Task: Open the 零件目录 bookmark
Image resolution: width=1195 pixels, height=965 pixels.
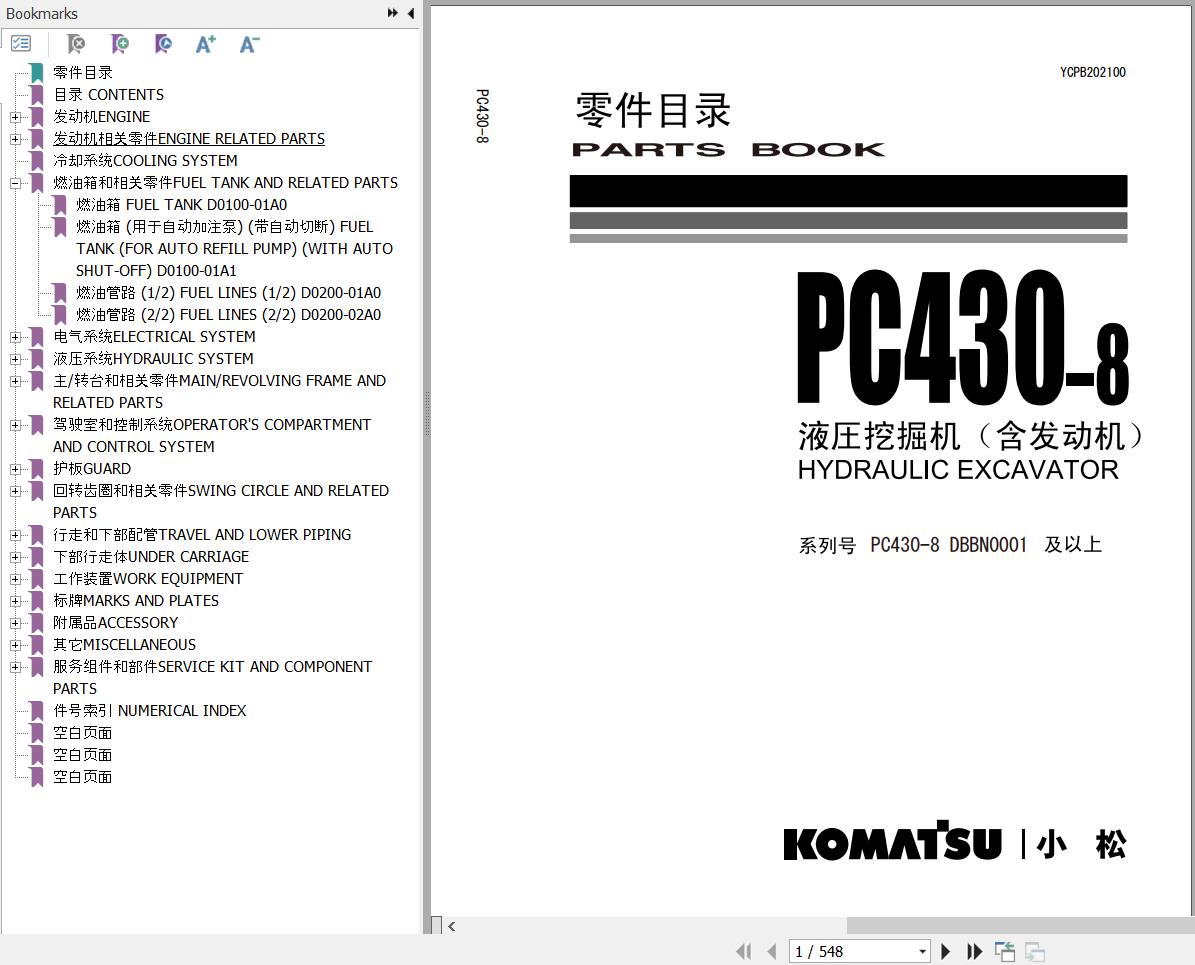Action: coord(82,72)
